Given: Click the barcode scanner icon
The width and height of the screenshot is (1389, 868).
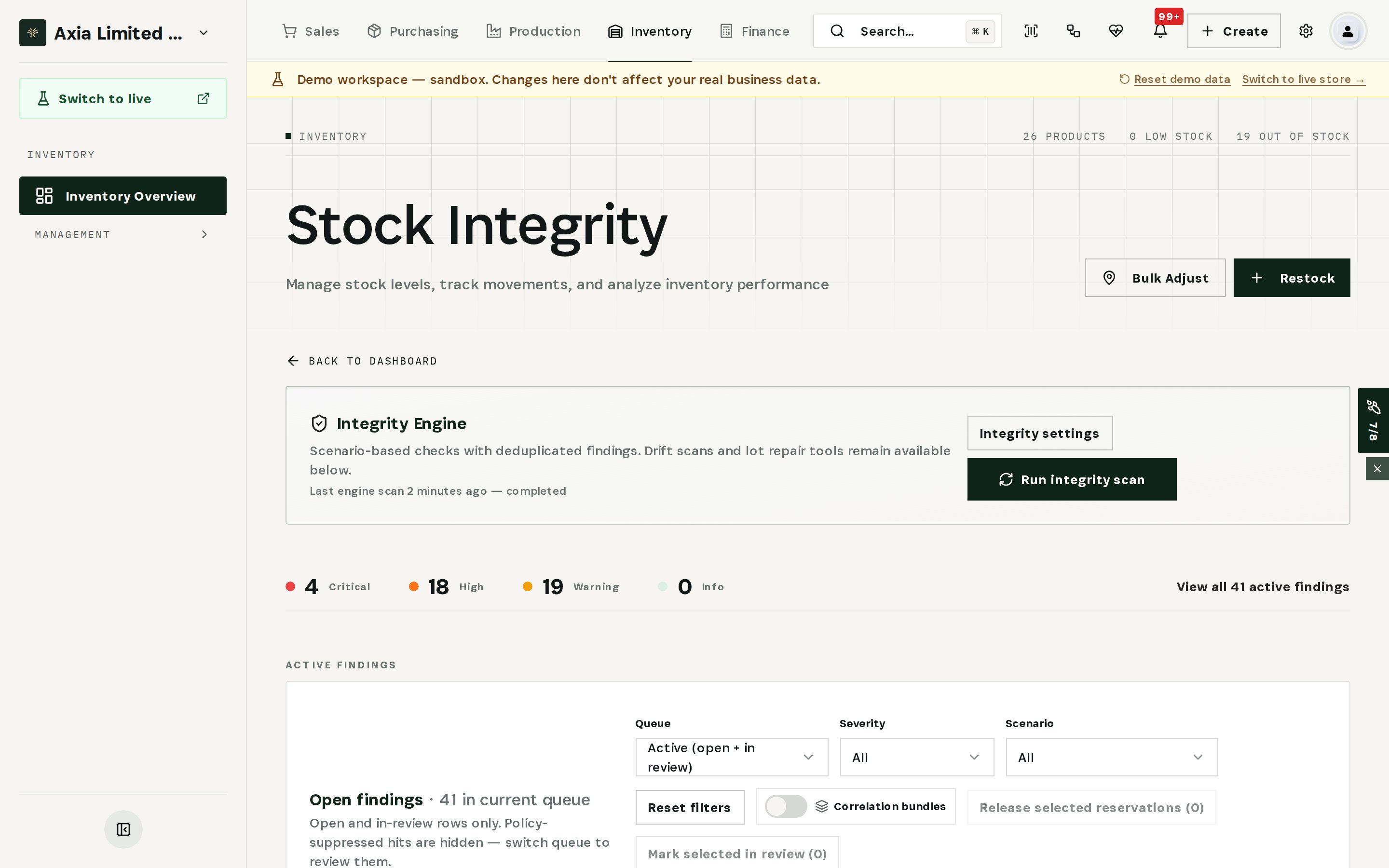Looking at the screenshot, I should (x=1031, y=31).
